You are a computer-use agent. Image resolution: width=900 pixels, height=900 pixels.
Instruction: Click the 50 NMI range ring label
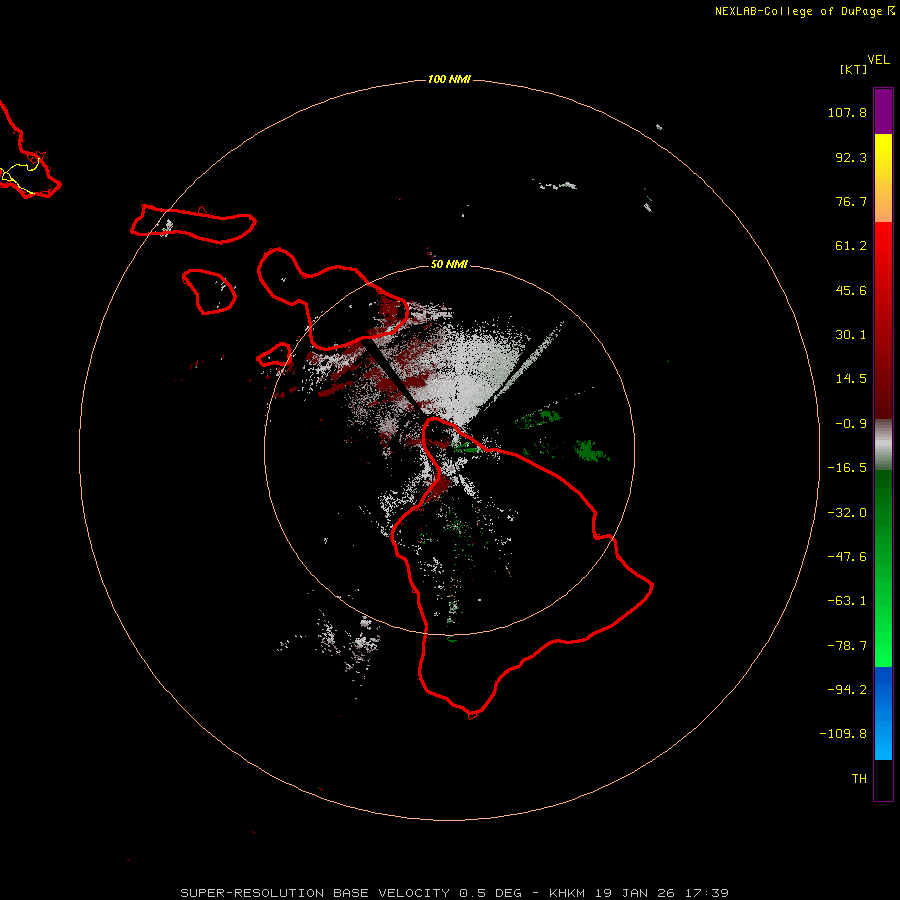(449, 264)
